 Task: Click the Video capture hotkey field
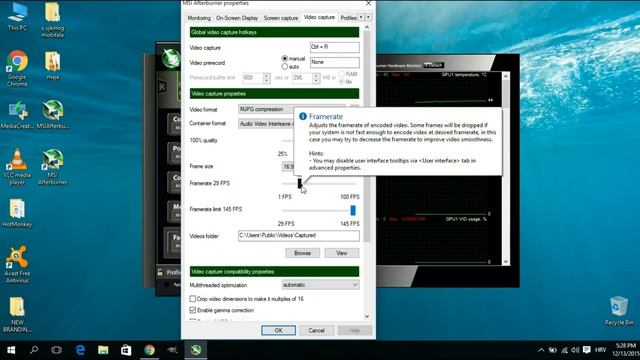point(335,47)
